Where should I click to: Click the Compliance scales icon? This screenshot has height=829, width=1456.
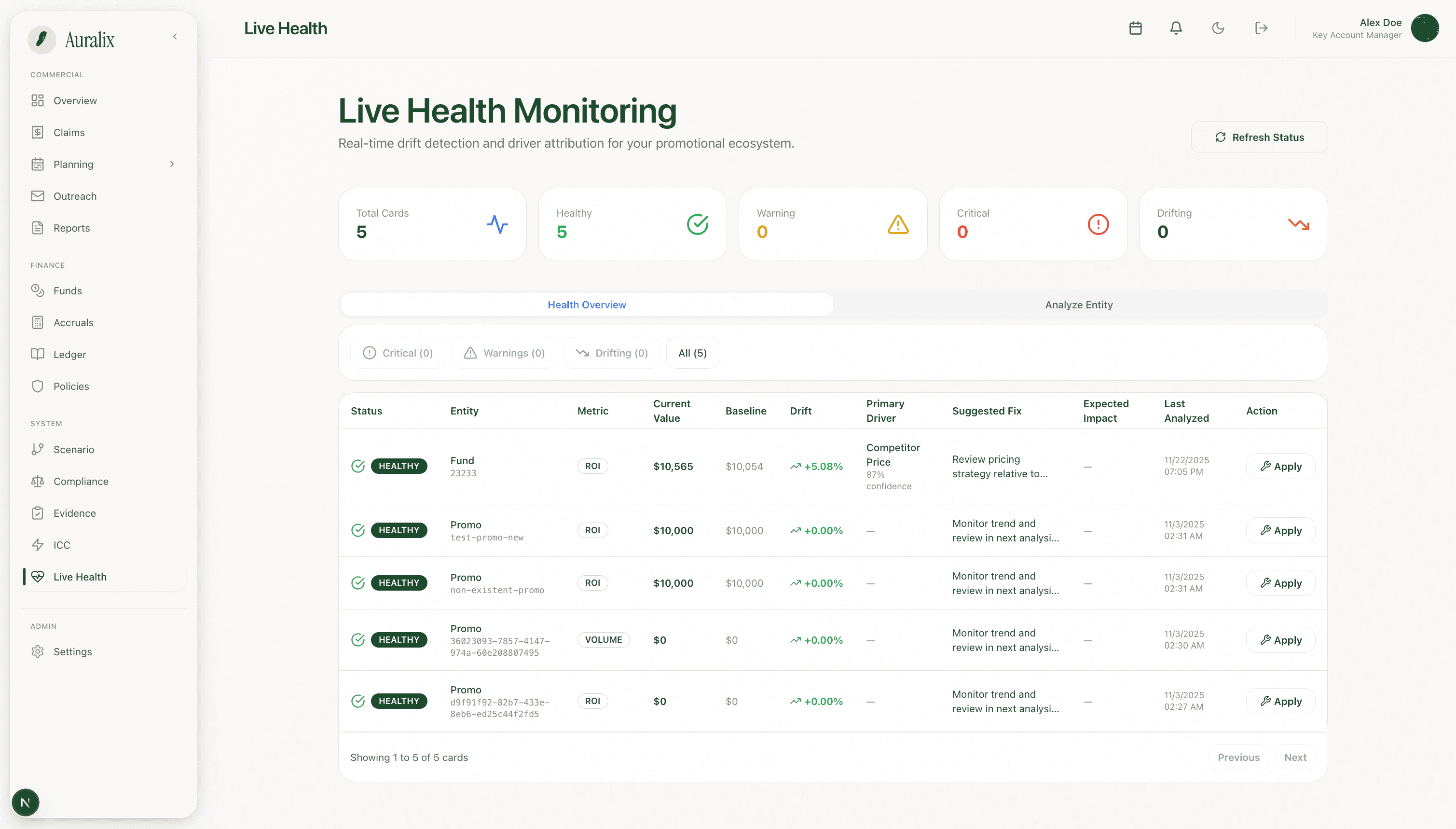pos(38,481)
